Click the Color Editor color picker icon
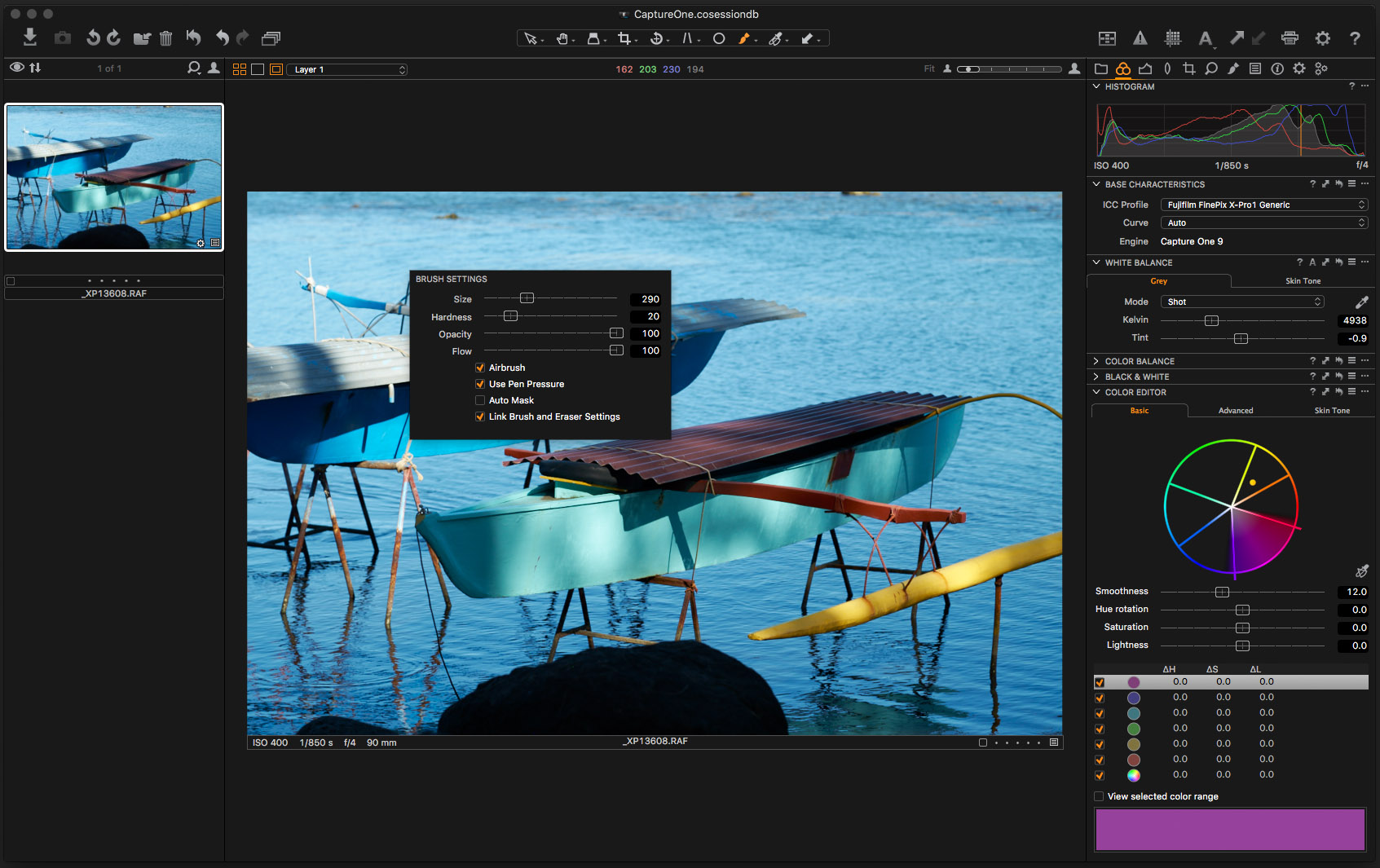Screen dimensions: 1380x868 tap(1361, 571)
